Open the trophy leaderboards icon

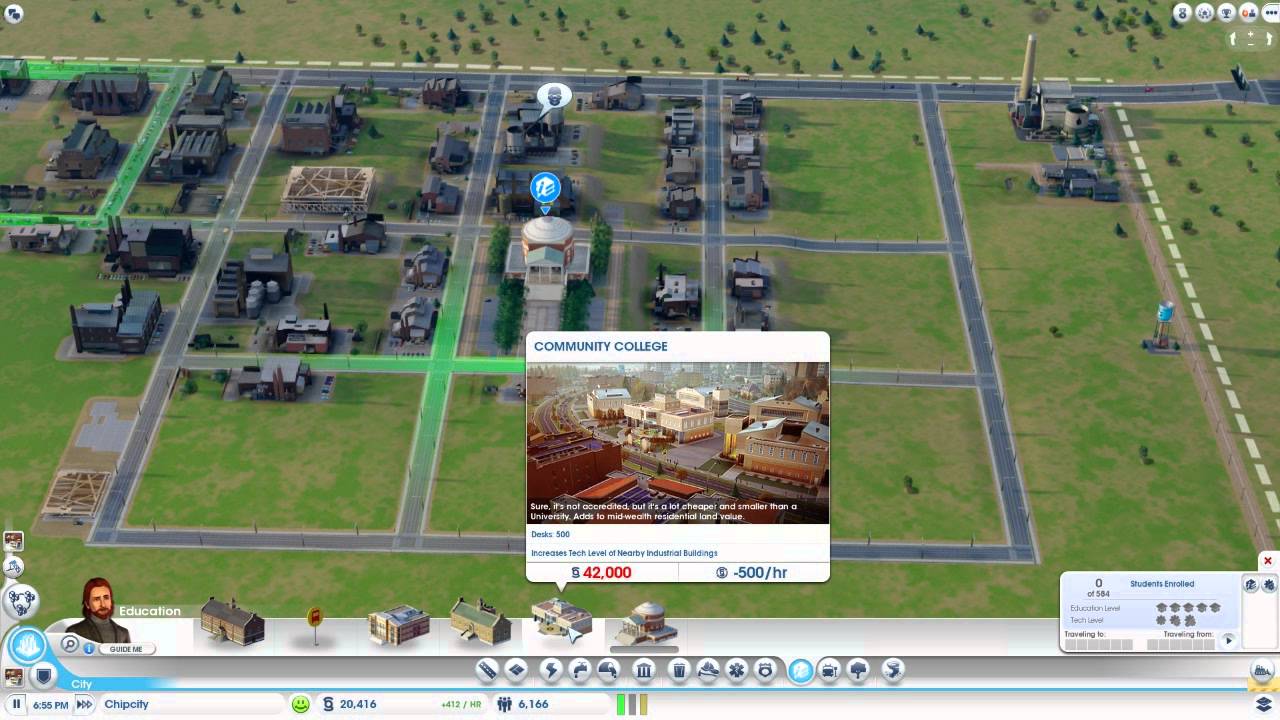click(x=1226, y=13)
